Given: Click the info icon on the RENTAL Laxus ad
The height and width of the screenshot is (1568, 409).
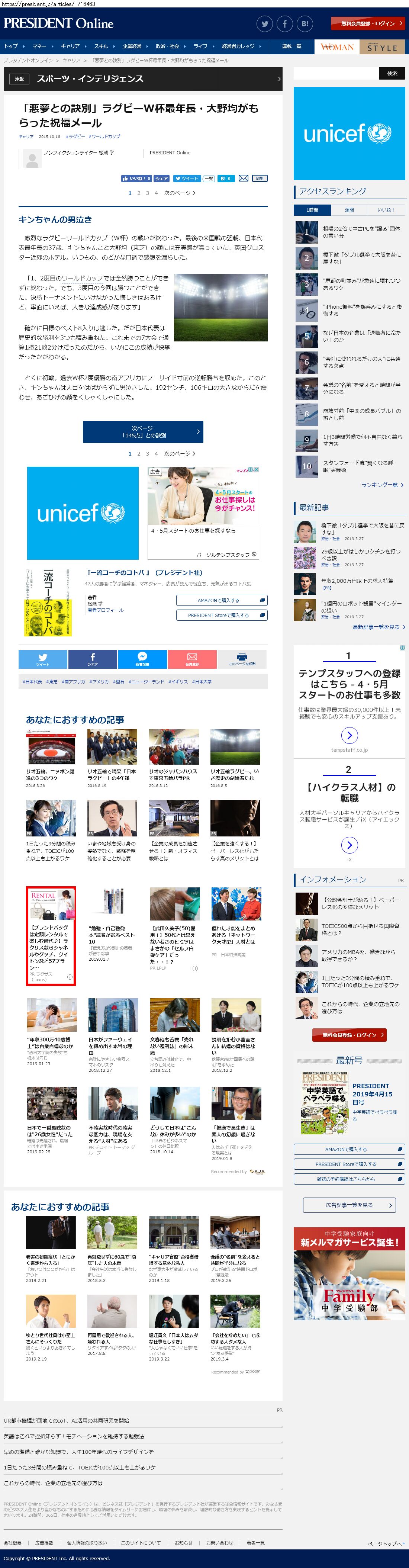Looking at the screenshot, I should point(70,977).
